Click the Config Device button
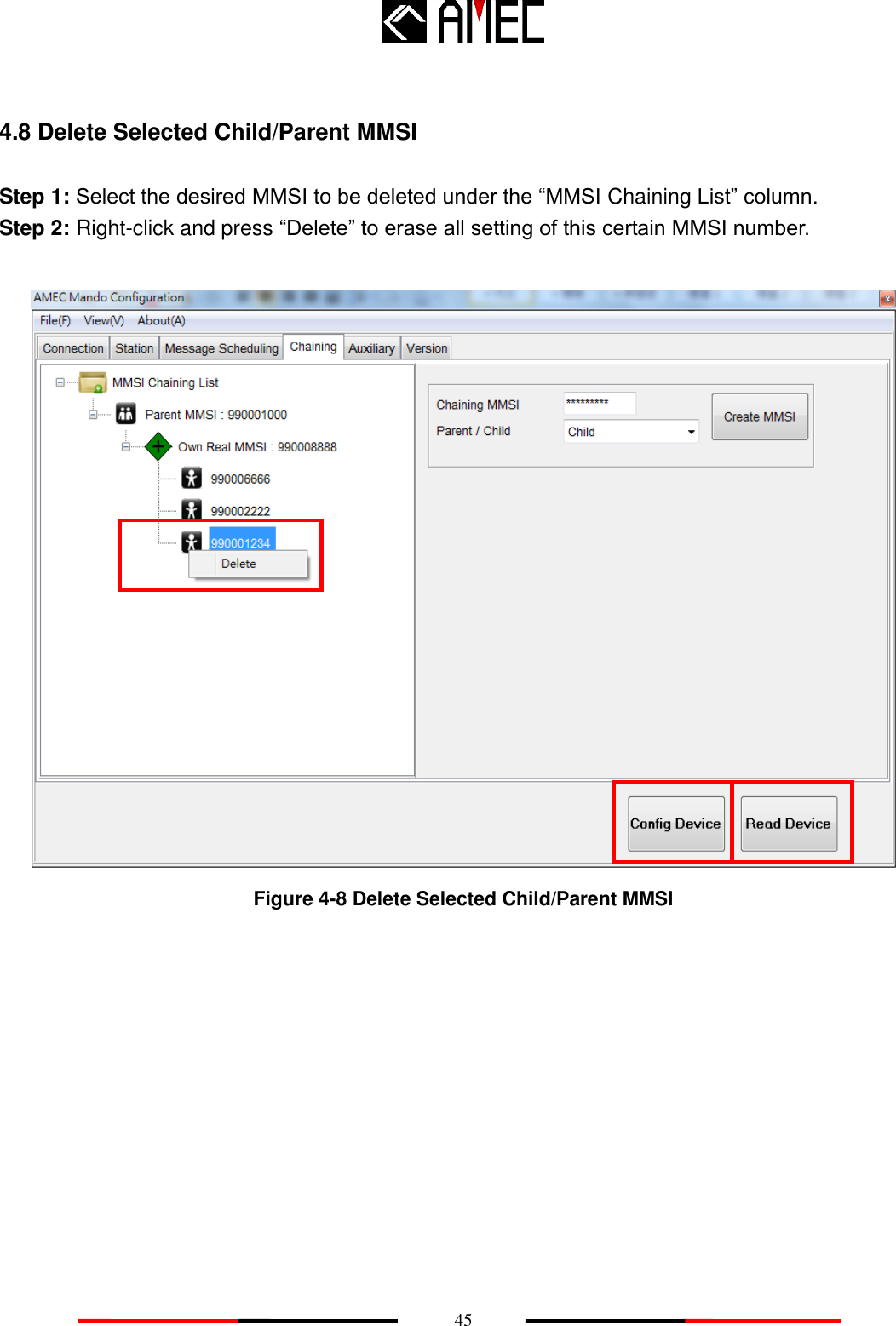 pos(676,824)
